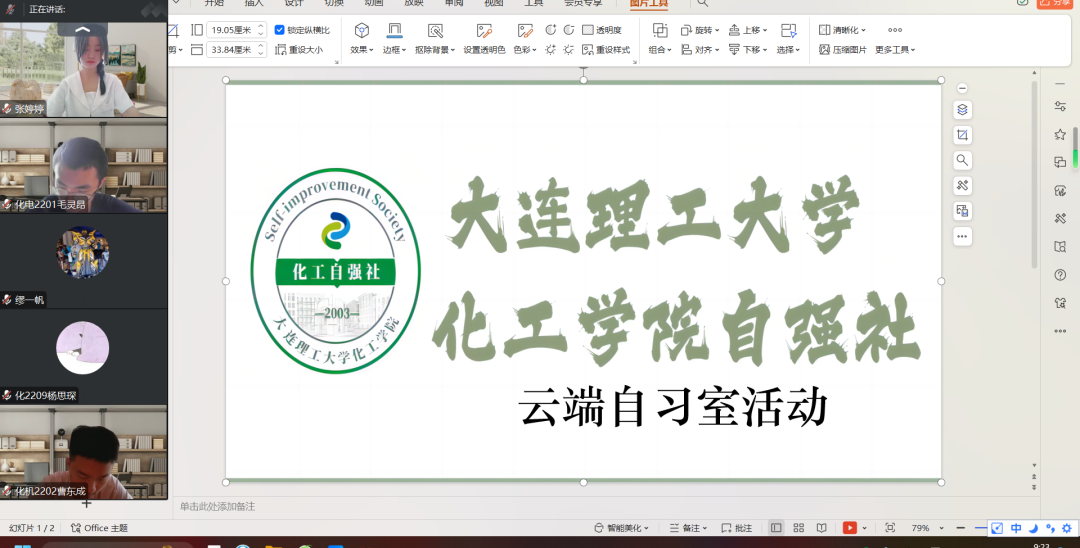Click 重设样式 reset style
Screen dimensions: 1080x548
606,50
